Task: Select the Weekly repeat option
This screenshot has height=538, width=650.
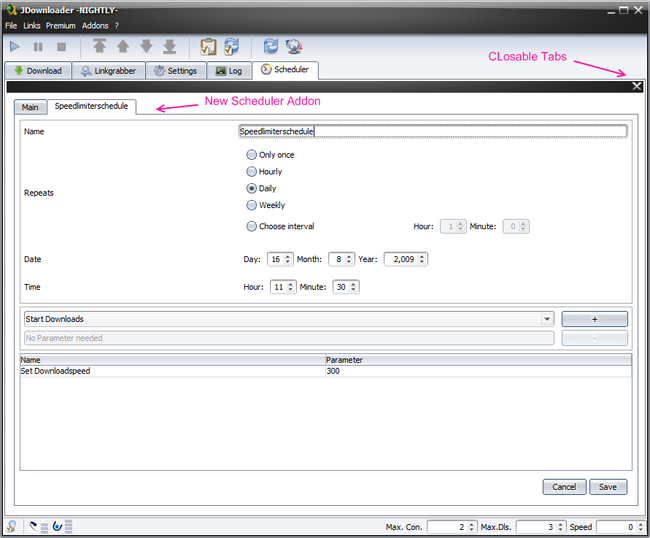Action: [x=266, y=205]
